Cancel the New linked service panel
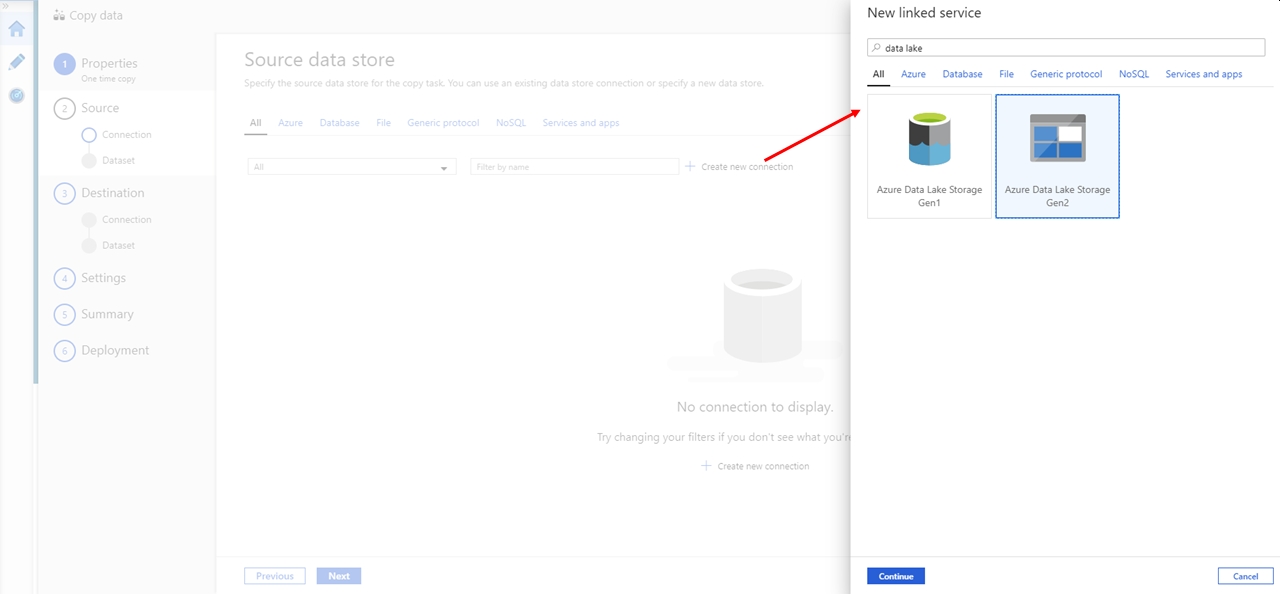The width and height of the screenshot is (1280, 594). pos(1244,575)
